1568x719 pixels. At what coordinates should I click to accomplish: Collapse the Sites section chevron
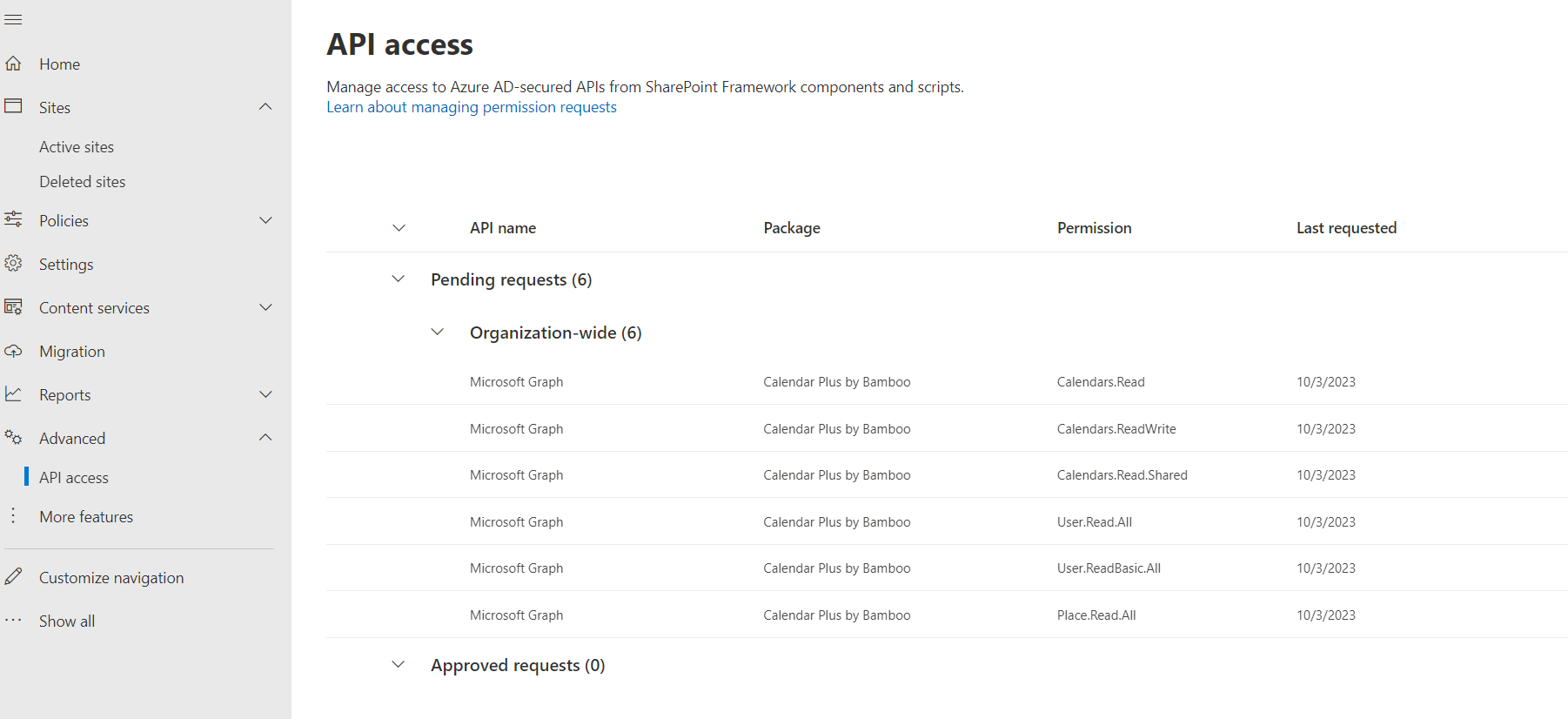click(265, 106)
